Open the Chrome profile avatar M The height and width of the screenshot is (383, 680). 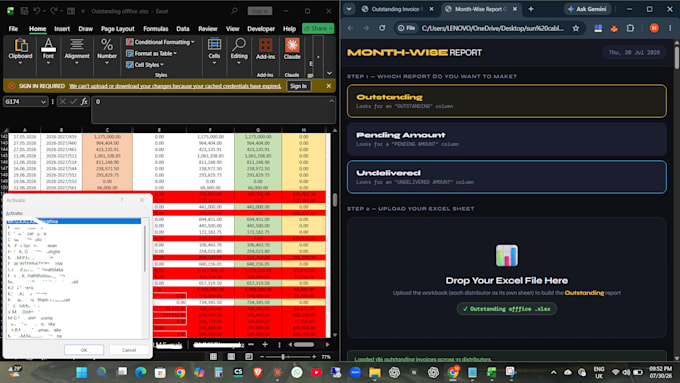654,28
